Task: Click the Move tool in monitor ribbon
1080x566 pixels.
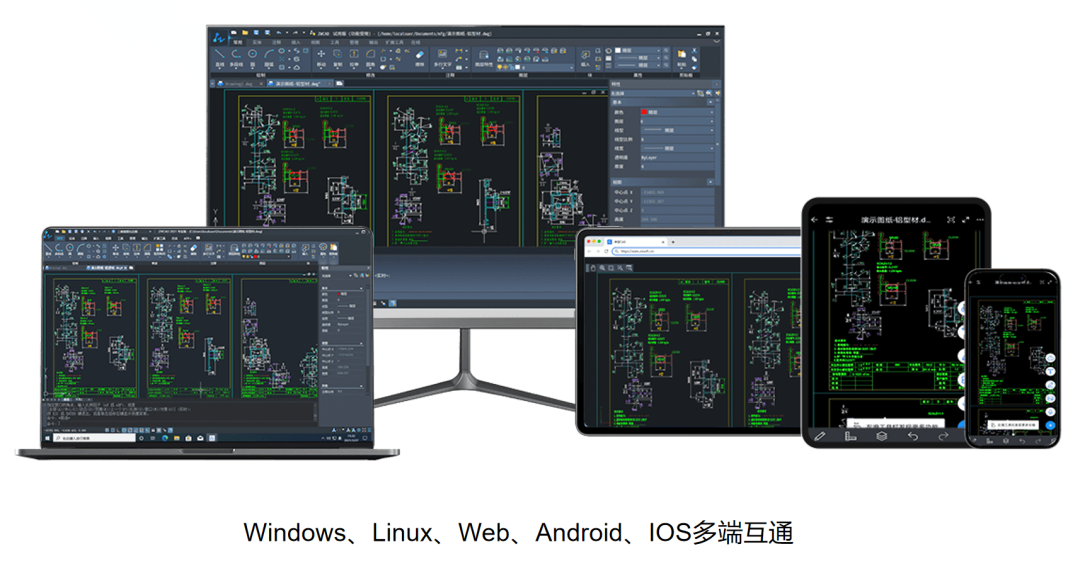Action: 322,55
